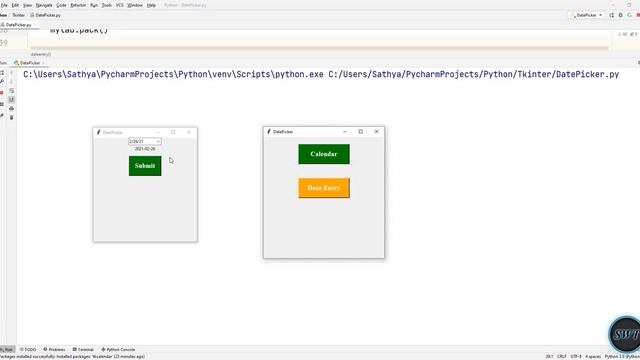
Task: Open the Run menu
Action: pyautogui.click(x=94, y=5)
